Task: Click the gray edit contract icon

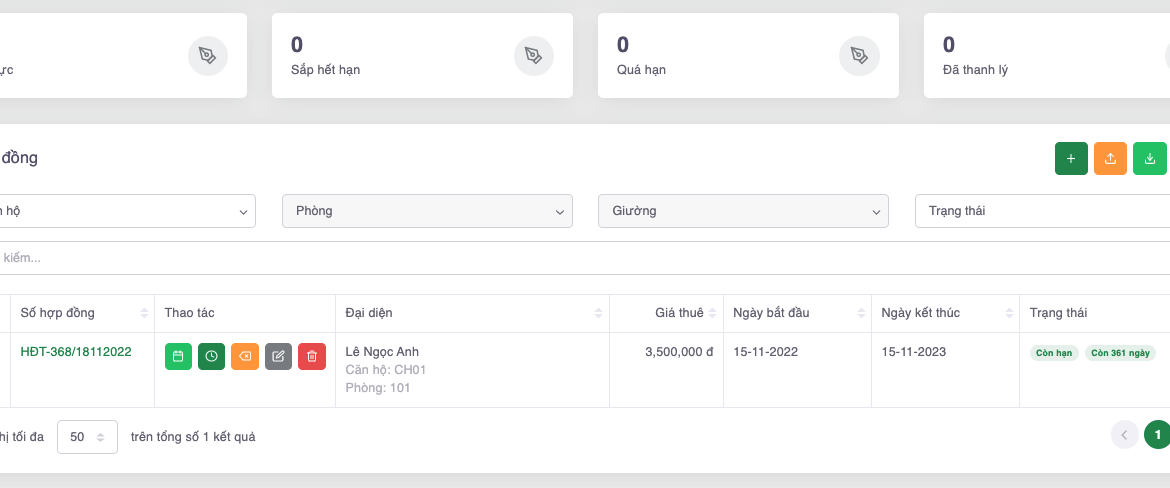Action: pyautogui.click(x=278, y=356)
